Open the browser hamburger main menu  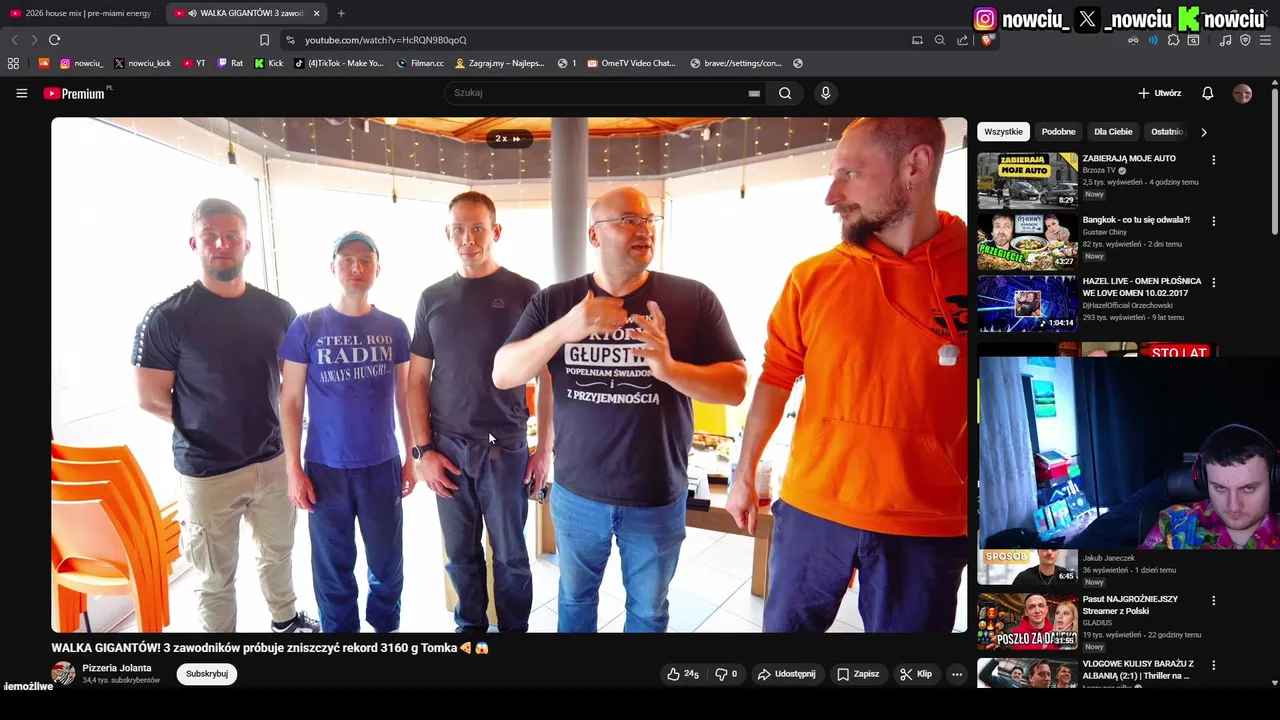(x=1265, y=40)
